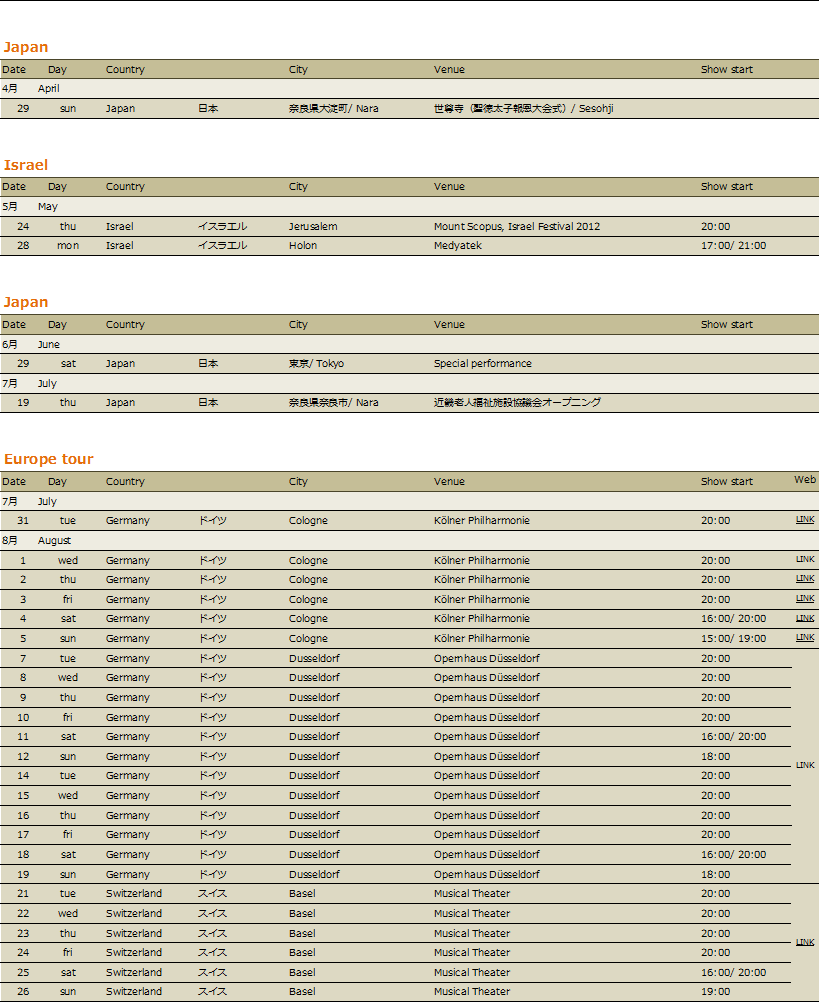This screenshot has height=1003, width=820.
Task: Click 'Basel' city on August 23 row
Action: click(x=302, y=933)
